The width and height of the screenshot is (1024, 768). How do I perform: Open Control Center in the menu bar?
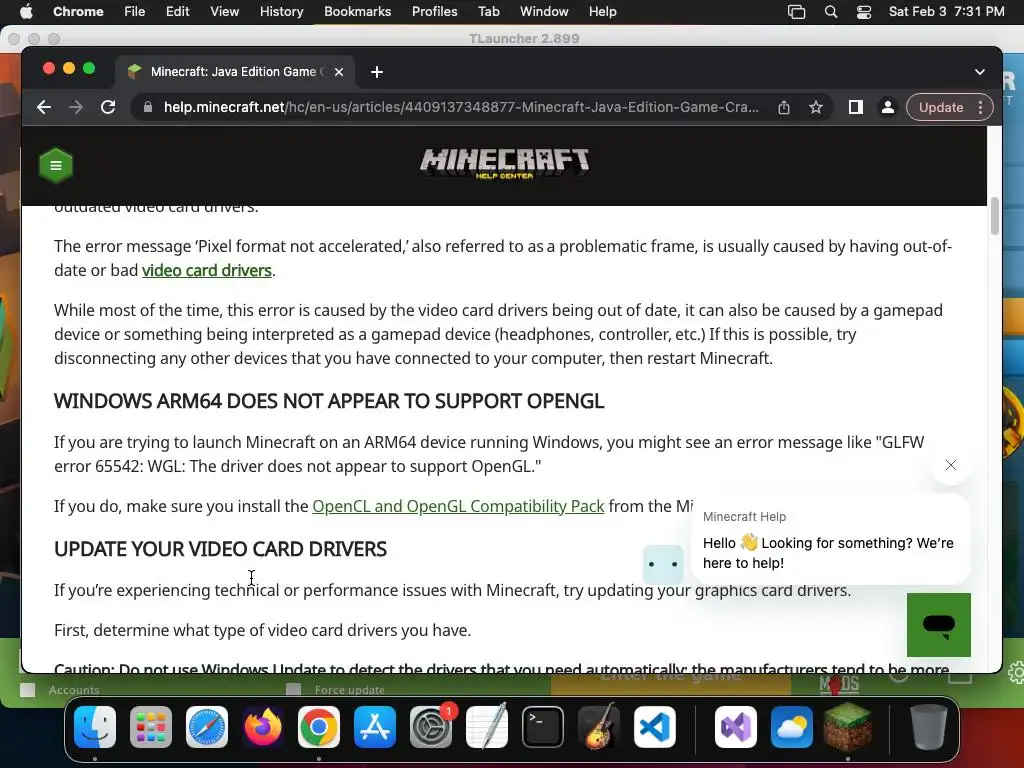coord(863,12)
